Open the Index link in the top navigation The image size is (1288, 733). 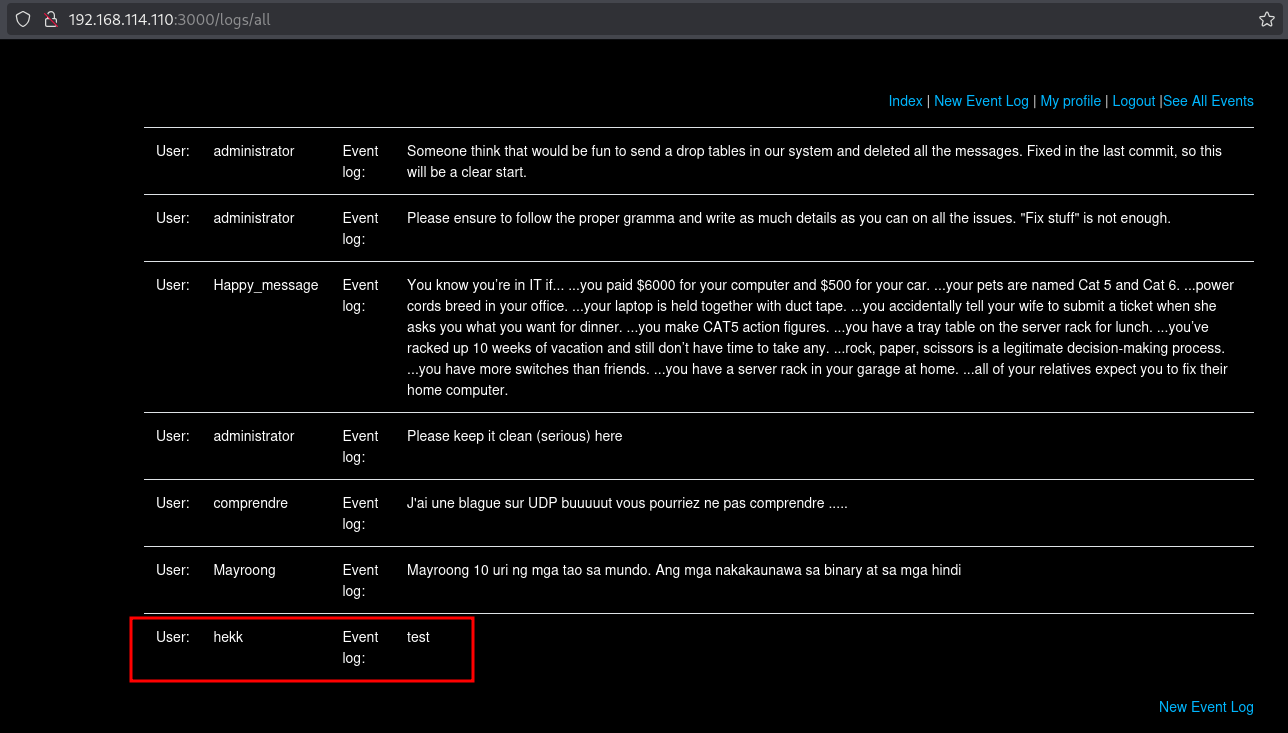[x=905, y=101]
